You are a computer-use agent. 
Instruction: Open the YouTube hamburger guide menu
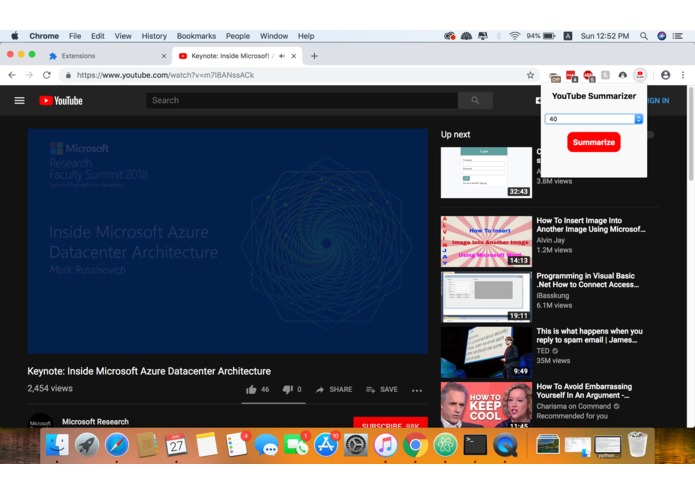point(20,101)
